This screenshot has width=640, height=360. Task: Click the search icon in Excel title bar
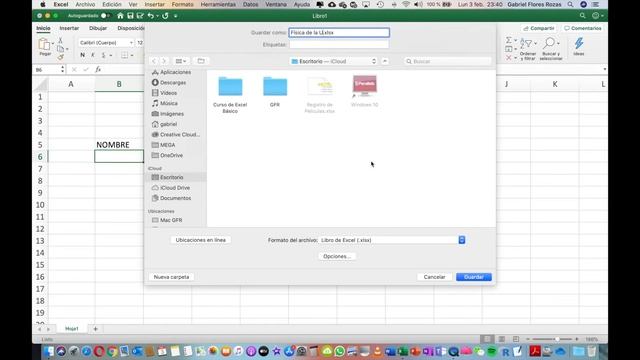coord(582,16)
